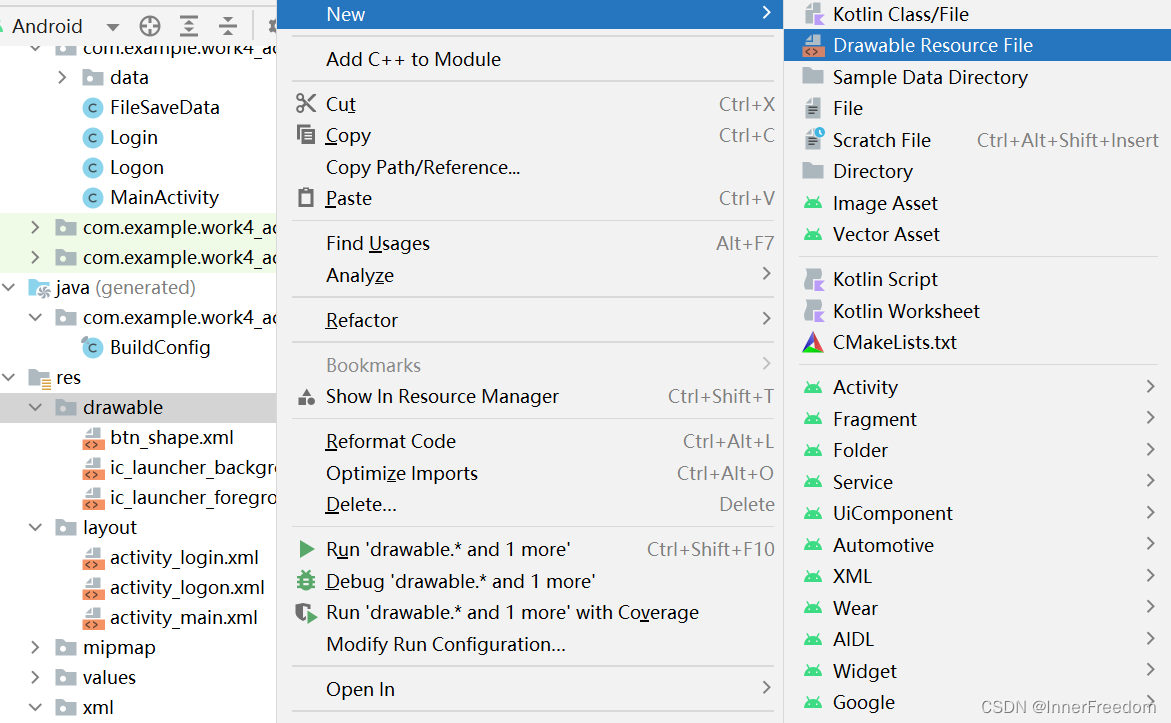Screen dimensions: 1171x723
Task: Expand the mipmap folder
Action: [35, 647]
